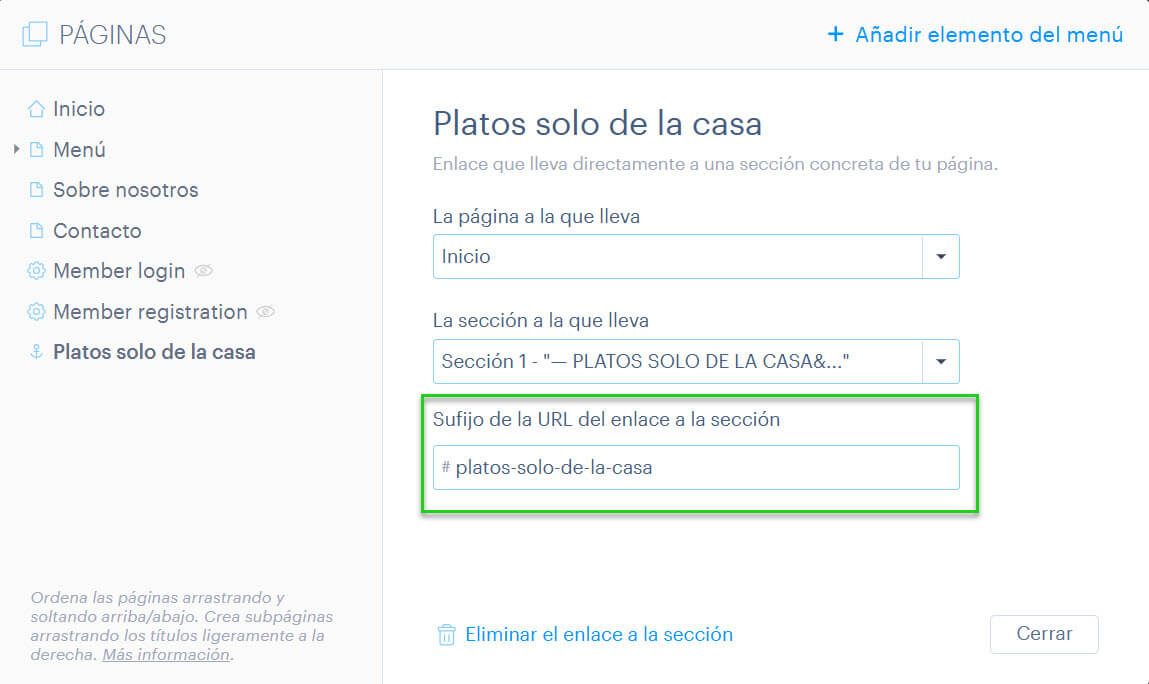Viewport: 1149px width, 684px height.
Task: Click the trash icon for deleting section link
Action: point(446,634)
